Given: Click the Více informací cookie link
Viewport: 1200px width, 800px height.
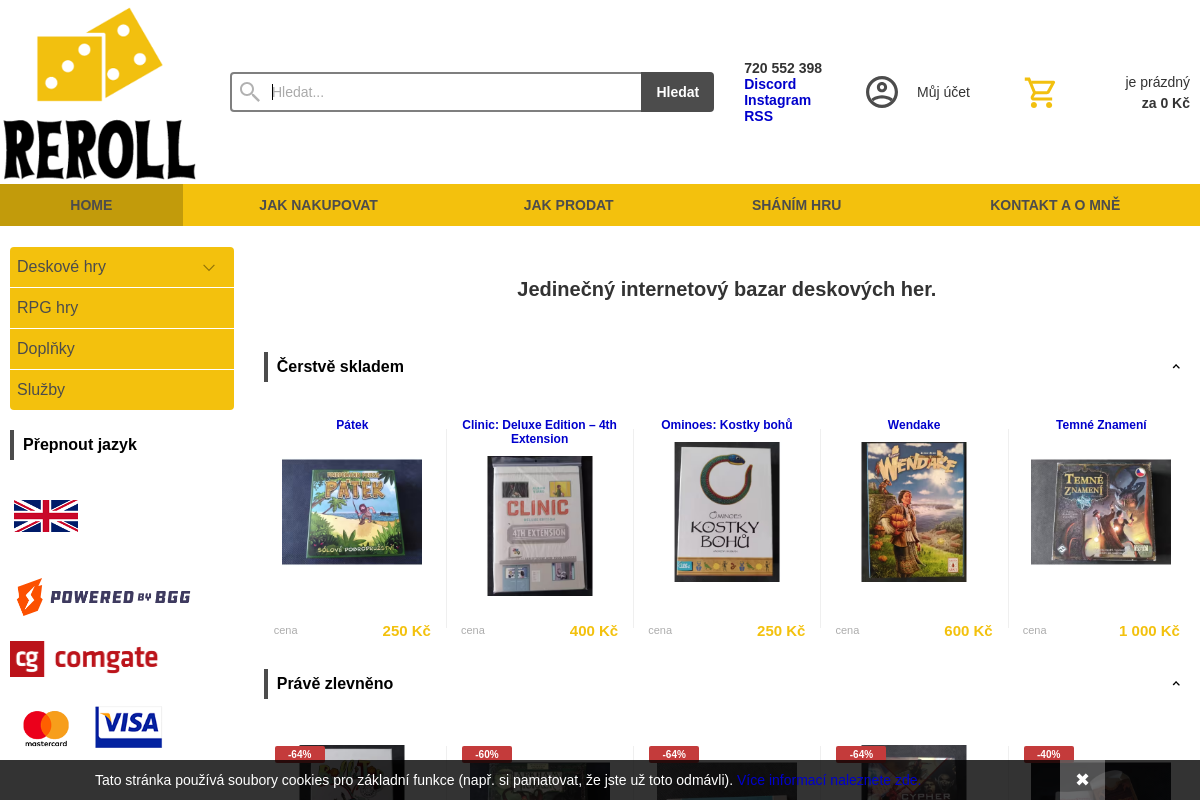Looking at the screenshot, I should tap(828, 780).
